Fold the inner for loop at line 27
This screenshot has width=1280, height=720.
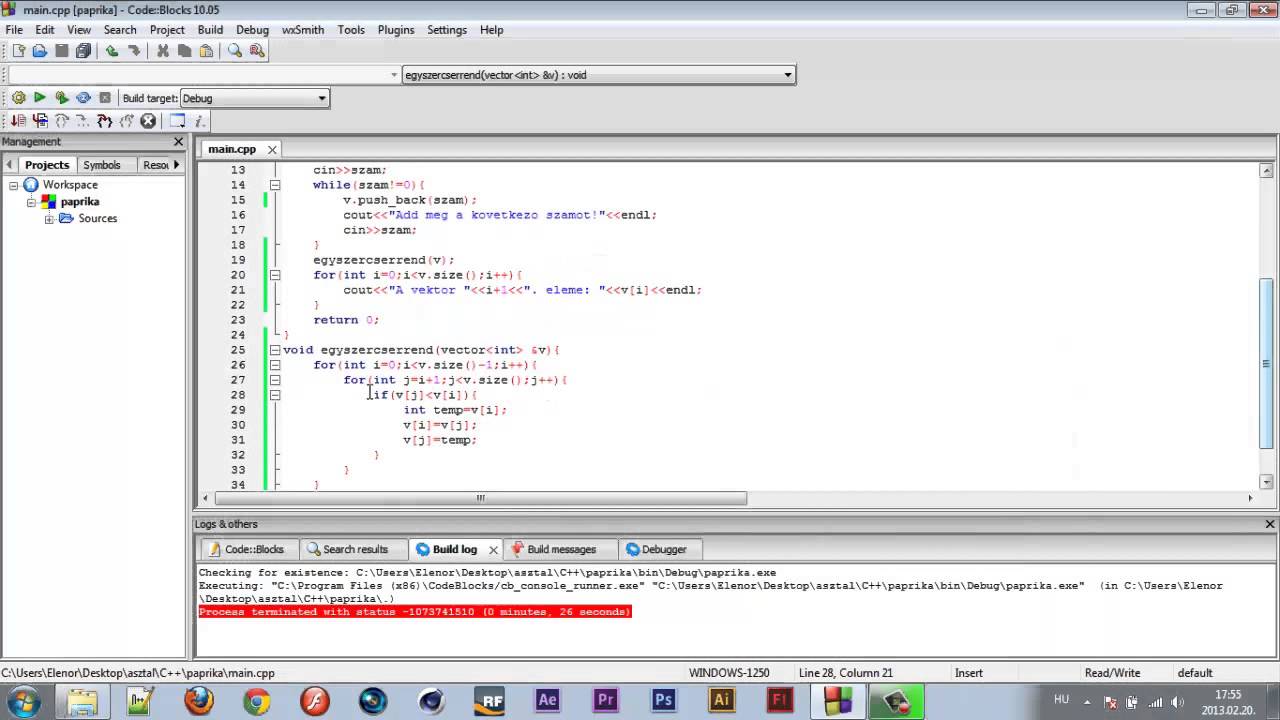[x=275, y=380]
